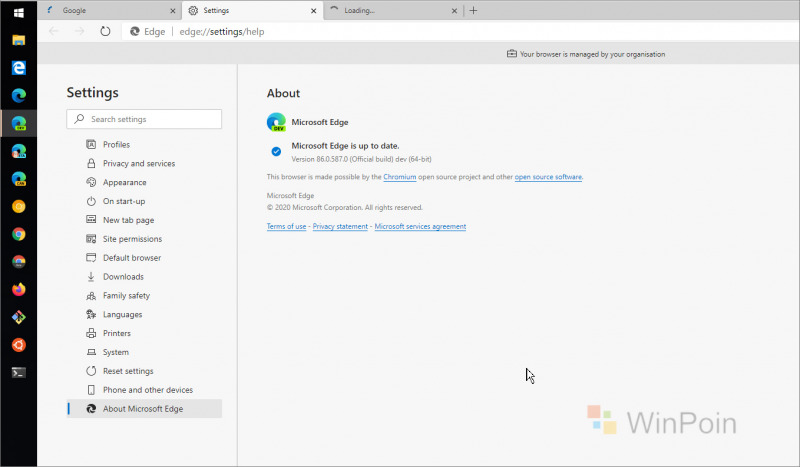Click the version 86.0.587.0 text
This screenshot has width=800, height=467.
coord(361,159)
